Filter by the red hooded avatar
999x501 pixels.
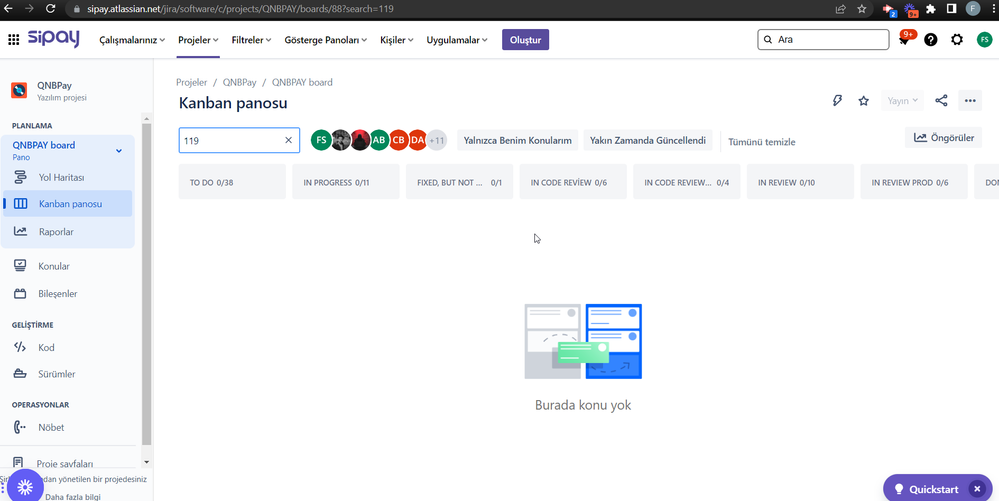click(360, 140)
